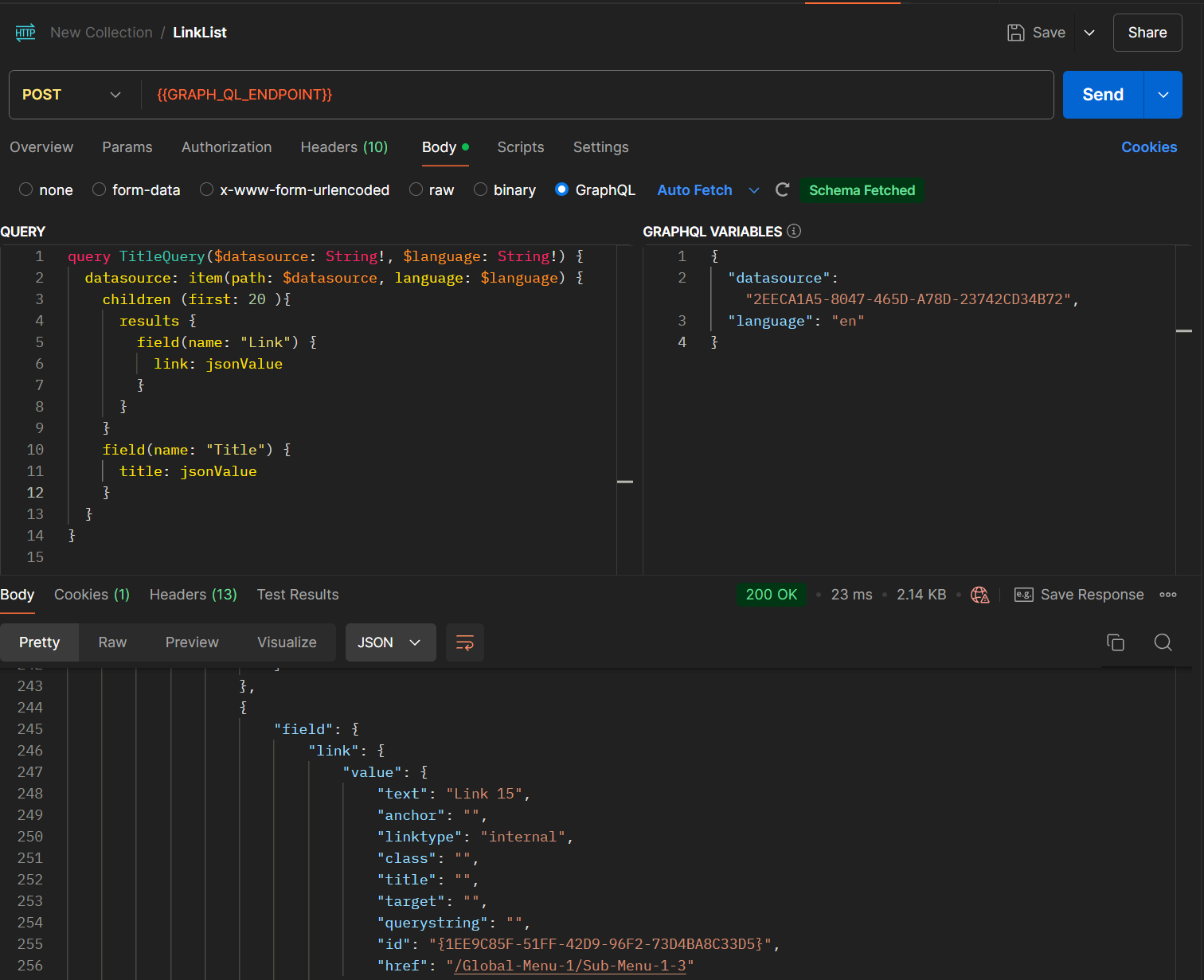The image size is (1204, 980).
Task: Click the Send button
Action: [1103, 95]
